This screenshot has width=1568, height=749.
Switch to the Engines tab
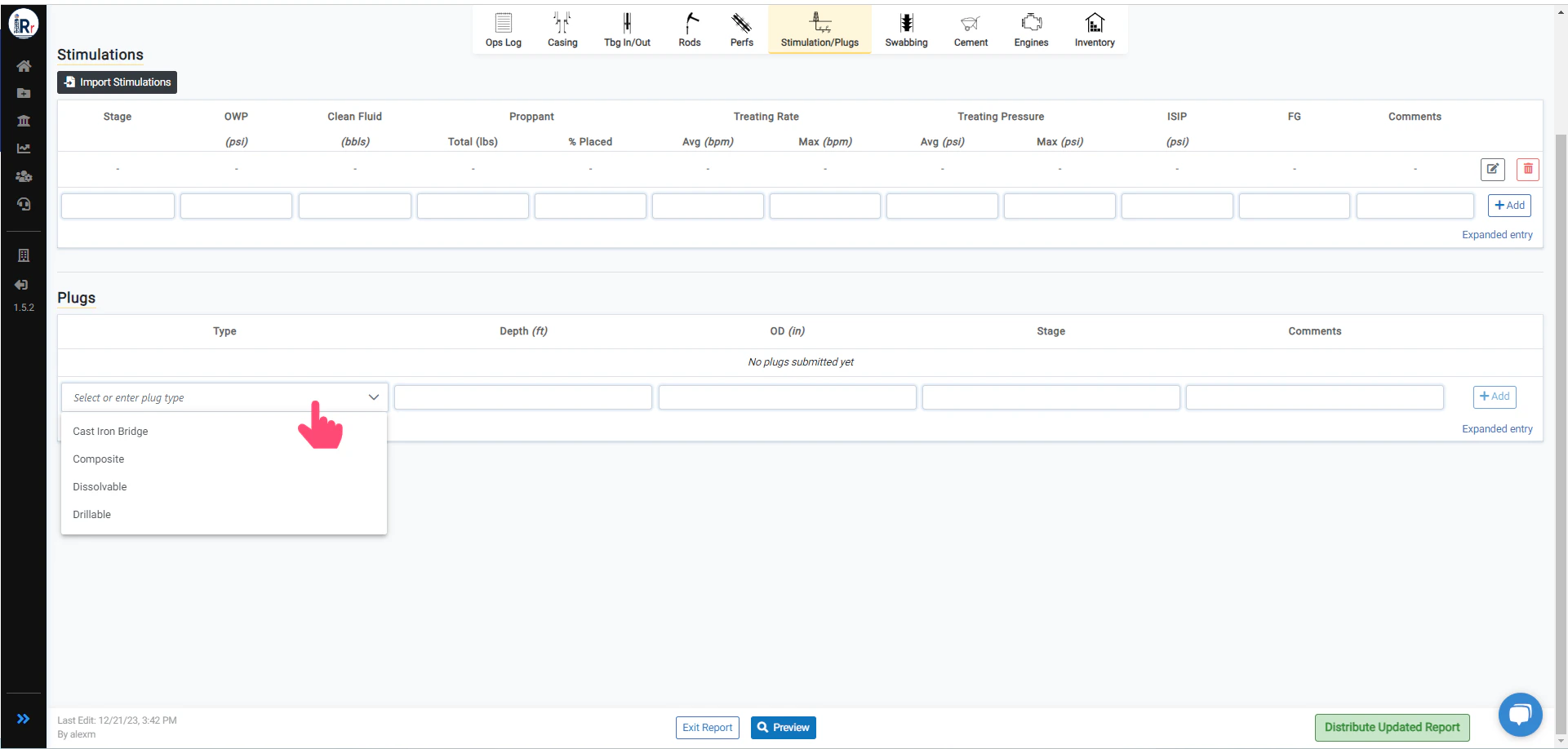(1031, 30)
